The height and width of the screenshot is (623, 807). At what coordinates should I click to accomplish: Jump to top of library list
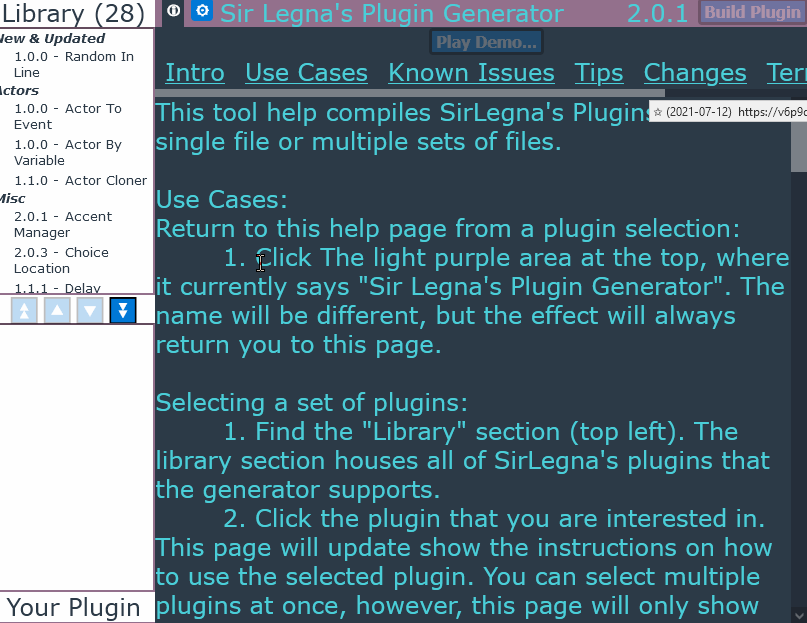[24, 310]
